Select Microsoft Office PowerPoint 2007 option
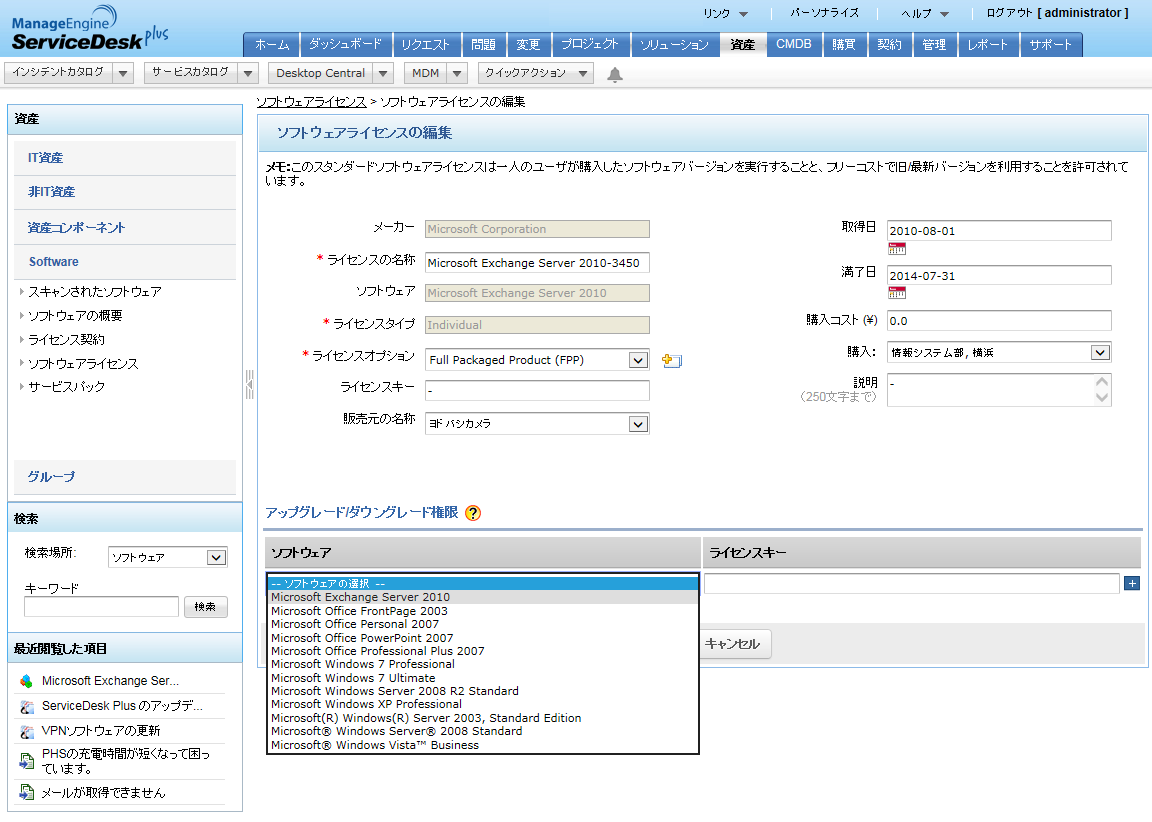 coord(482,638)
